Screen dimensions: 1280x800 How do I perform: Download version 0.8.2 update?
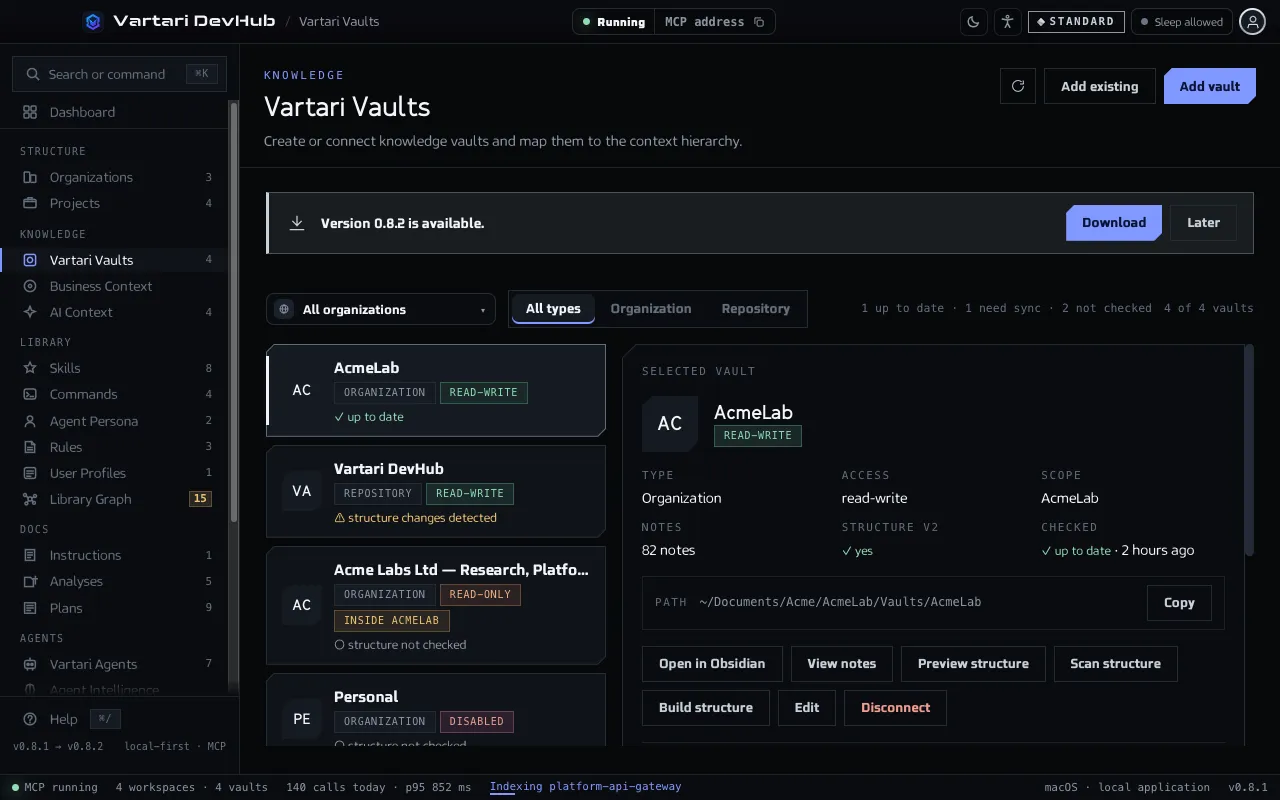(1114, 223)
